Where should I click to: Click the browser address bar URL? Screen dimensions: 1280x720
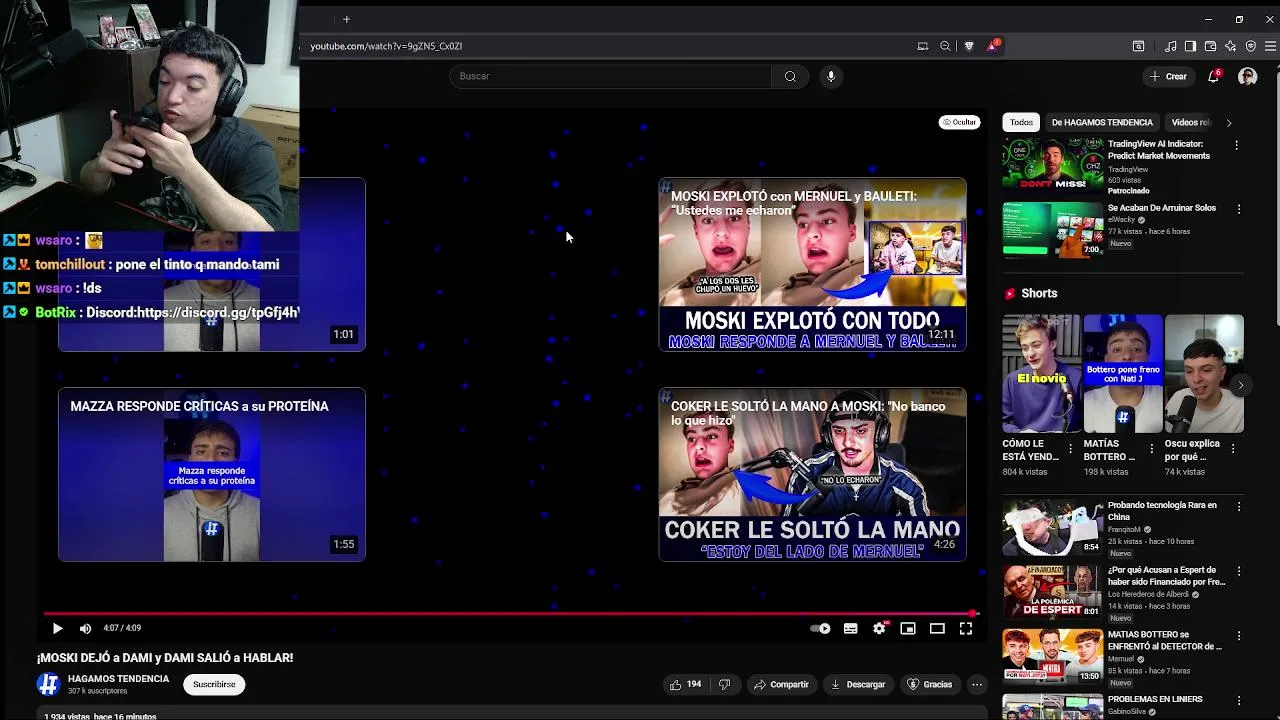tap(386, 46)
